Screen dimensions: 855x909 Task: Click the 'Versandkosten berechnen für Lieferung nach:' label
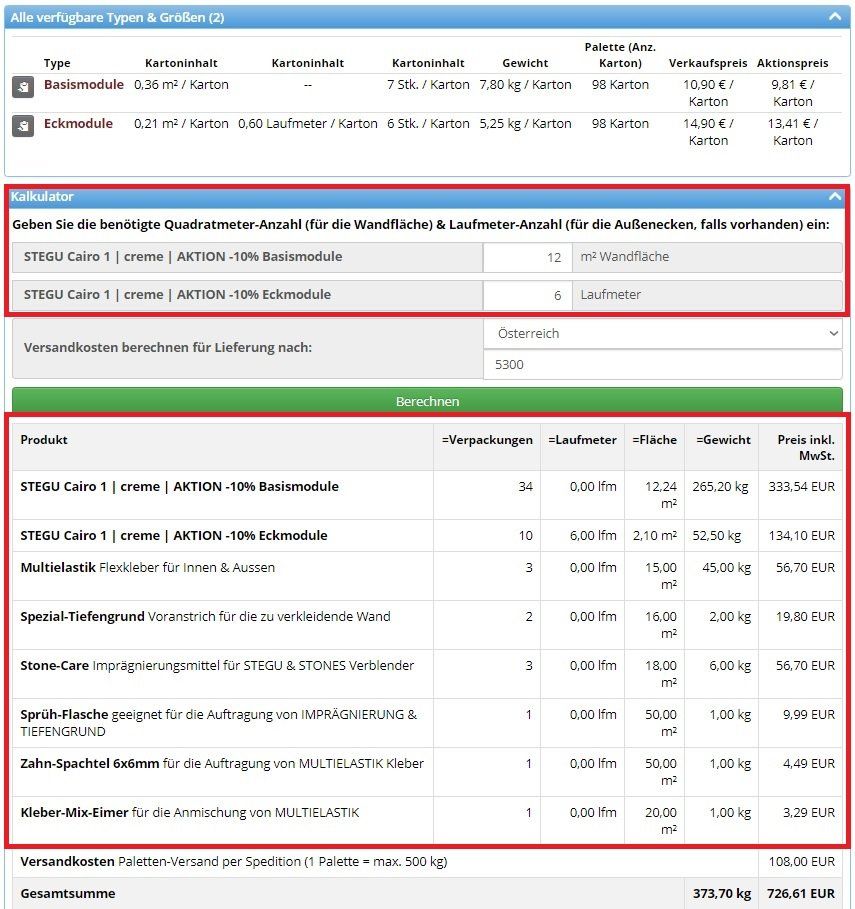[168, 347]
